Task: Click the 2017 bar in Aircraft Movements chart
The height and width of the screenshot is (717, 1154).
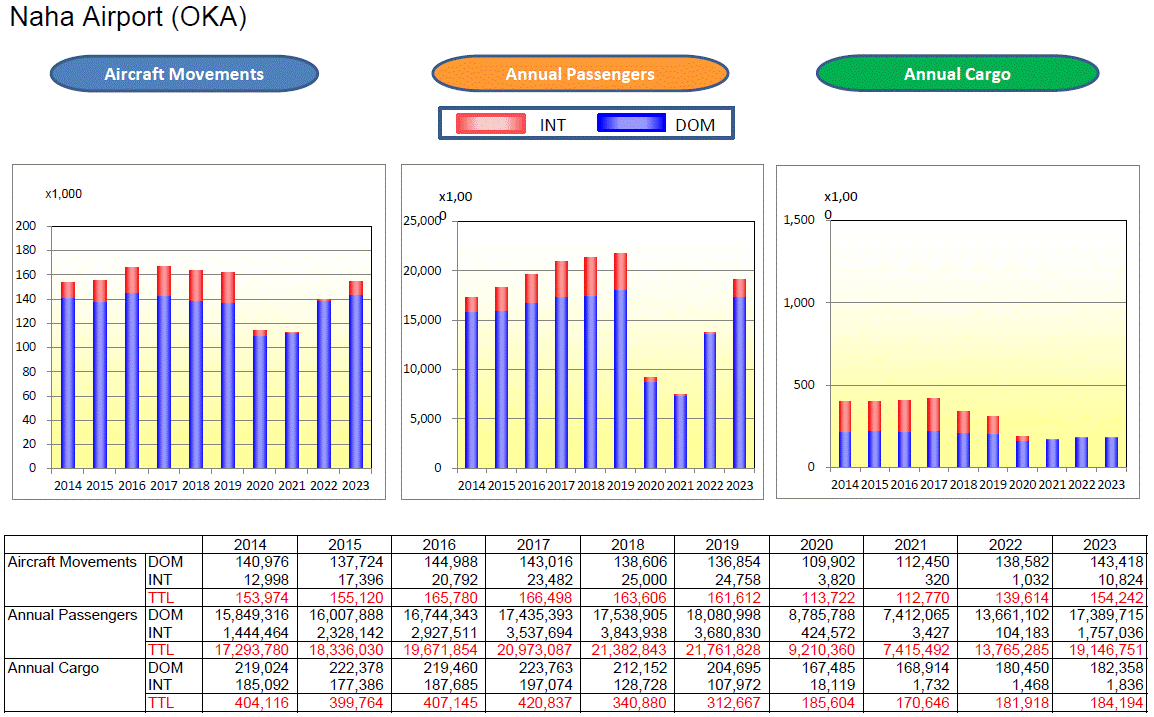Action: click(x=164, y=367)
